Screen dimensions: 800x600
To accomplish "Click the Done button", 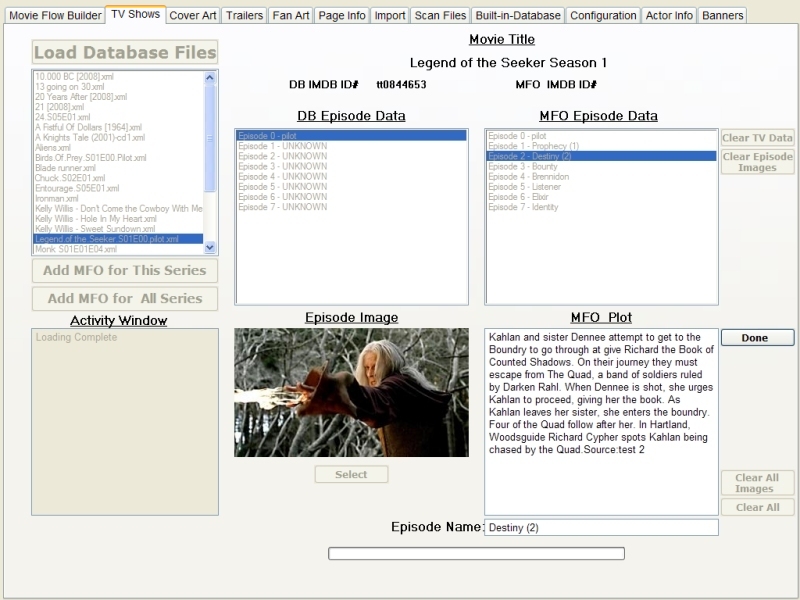I will click(x=757, y=338).
